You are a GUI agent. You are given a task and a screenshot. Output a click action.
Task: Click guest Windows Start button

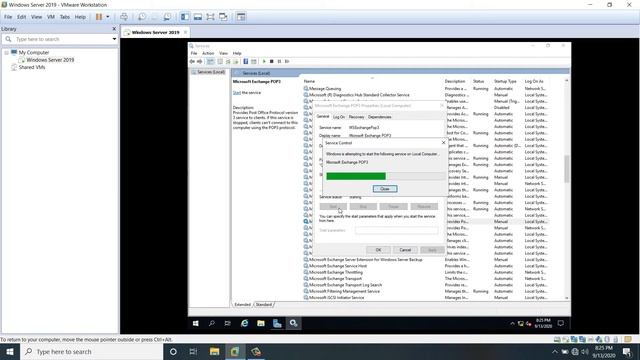pyautogui.click(x=196, y=323)
